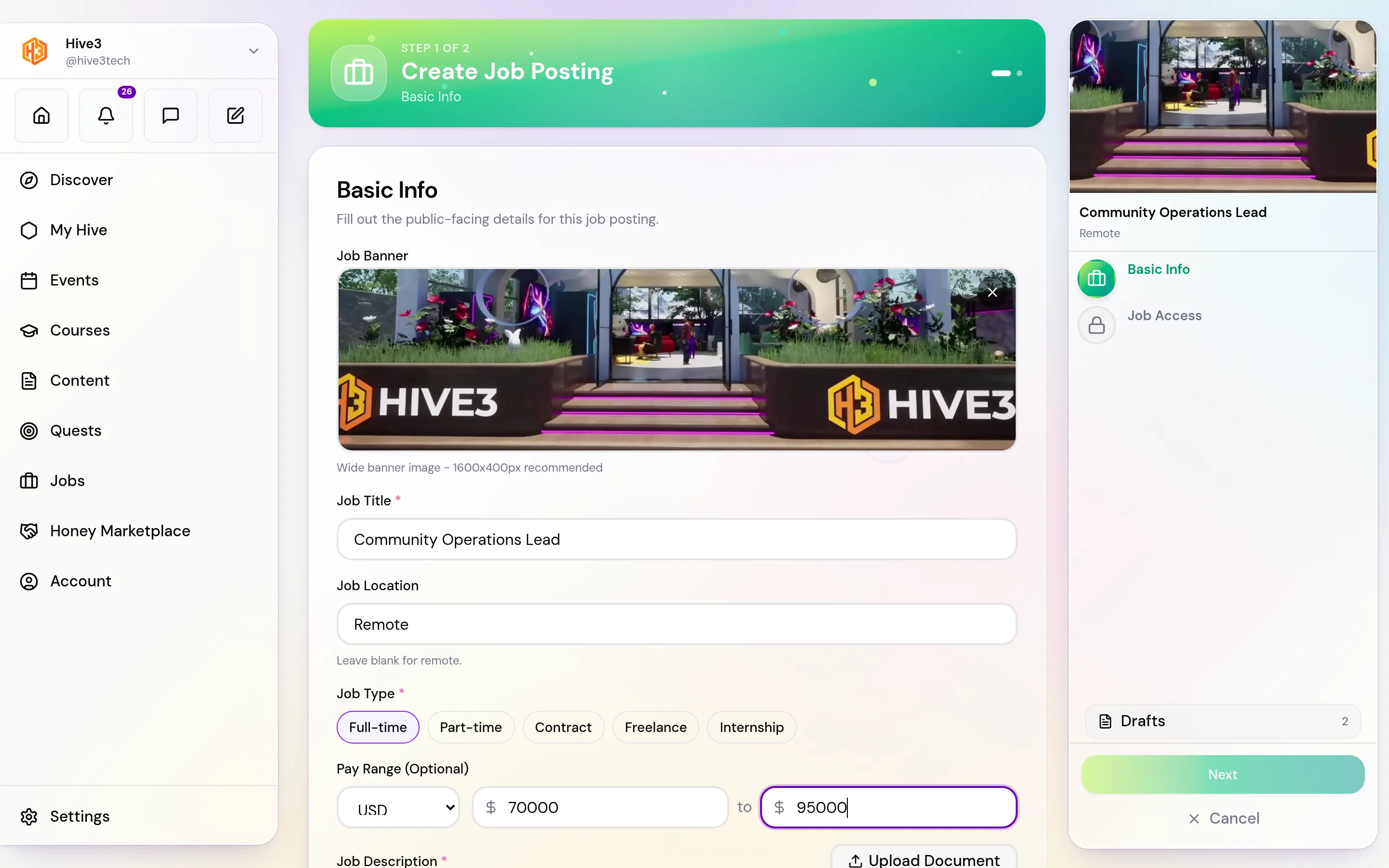Click the Settings gear icon
The height and width of the screenshot is (868, 1389).
coord(29,816)
